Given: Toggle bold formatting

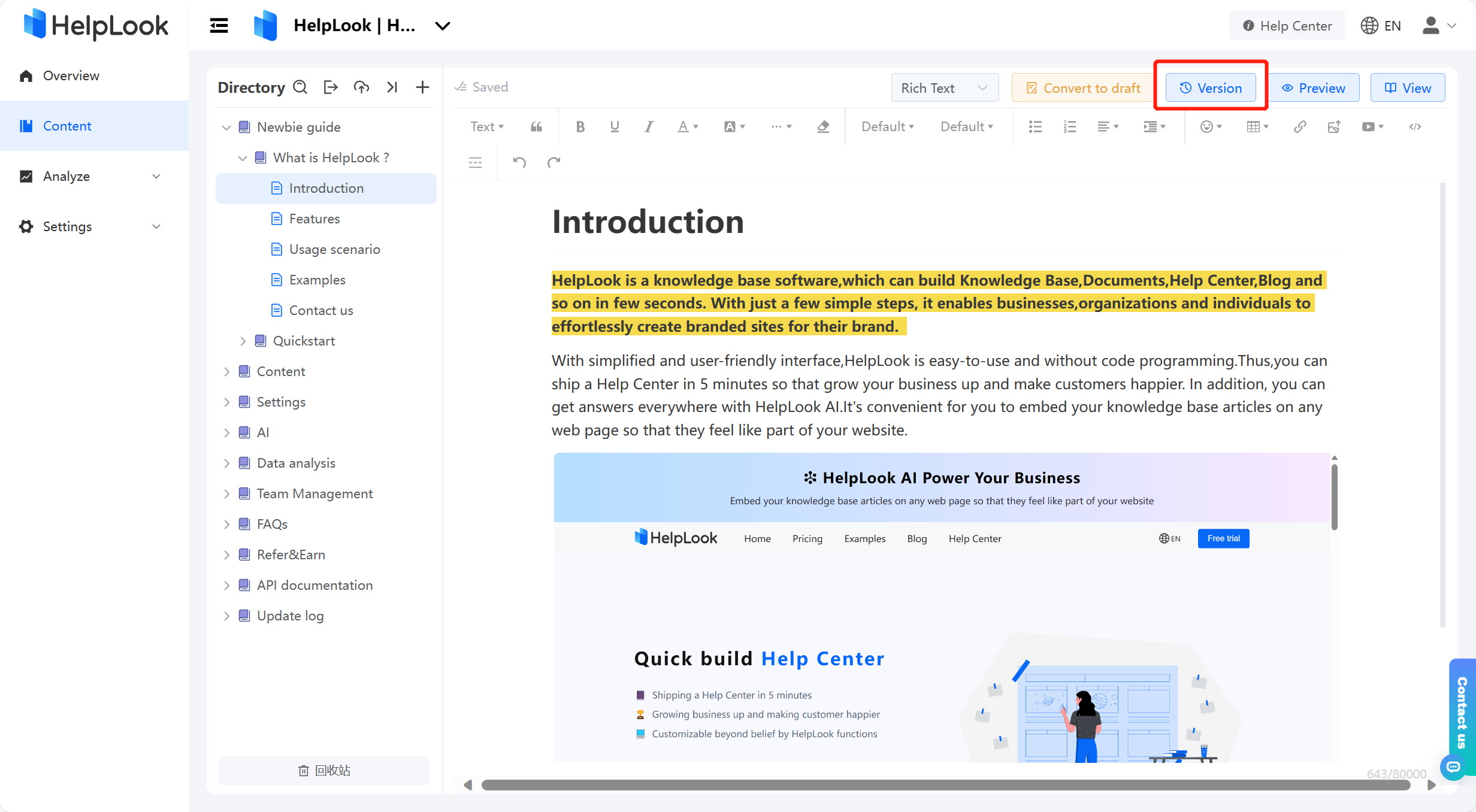Looking at the screenshot, I should (x=580, y=126).
